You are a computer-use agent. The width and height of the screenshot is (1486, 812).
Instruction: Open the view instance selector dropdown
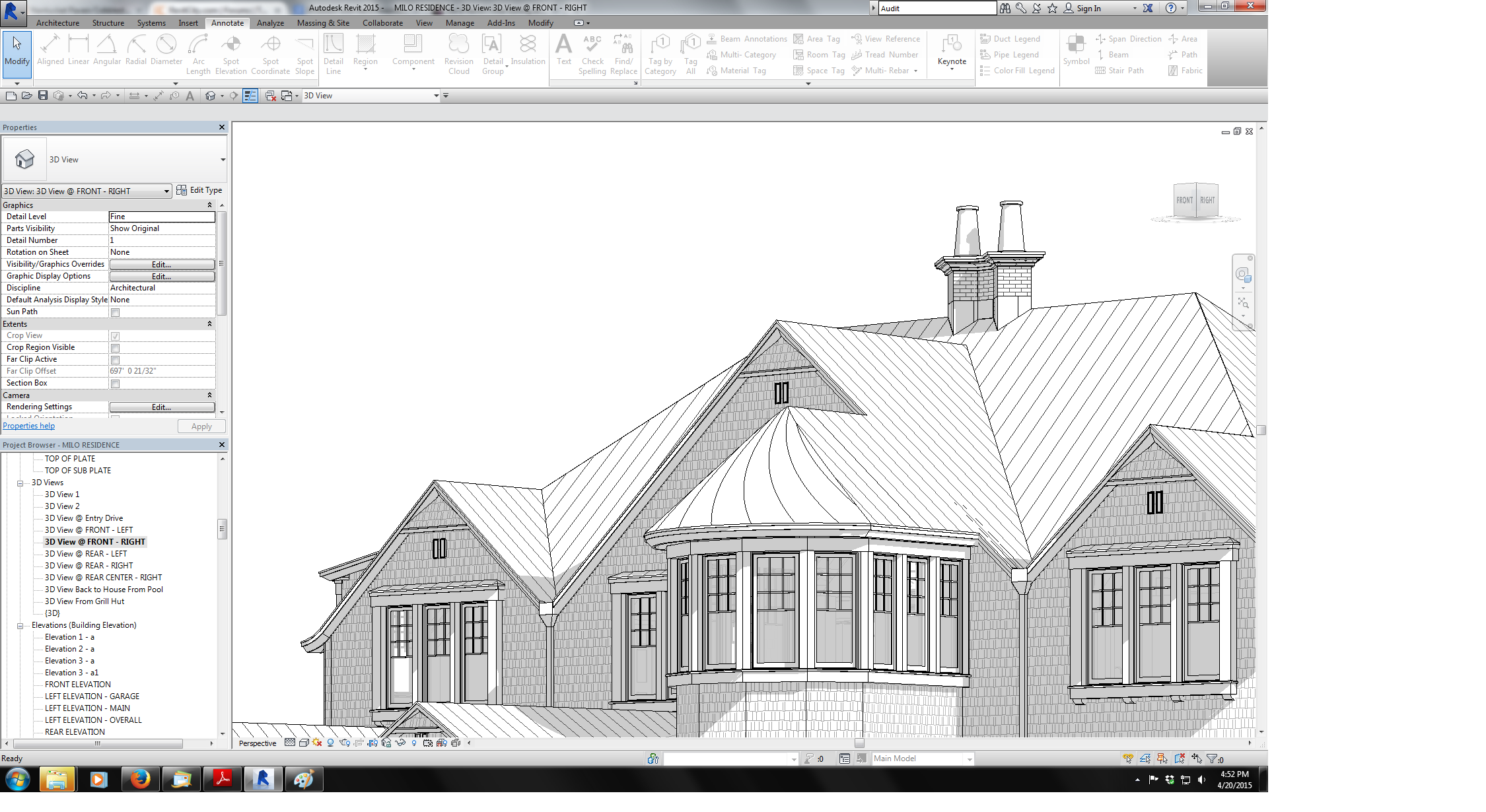point(166,191)
